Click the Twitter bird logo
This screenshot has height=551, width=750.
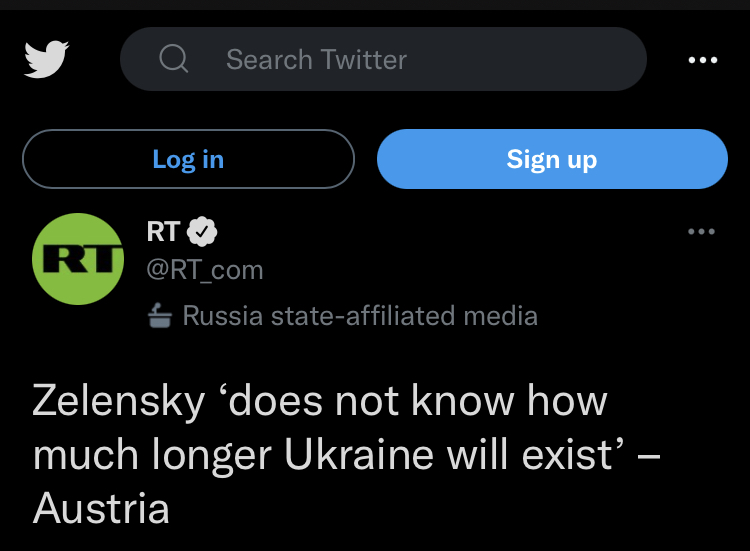coord(46,59)
